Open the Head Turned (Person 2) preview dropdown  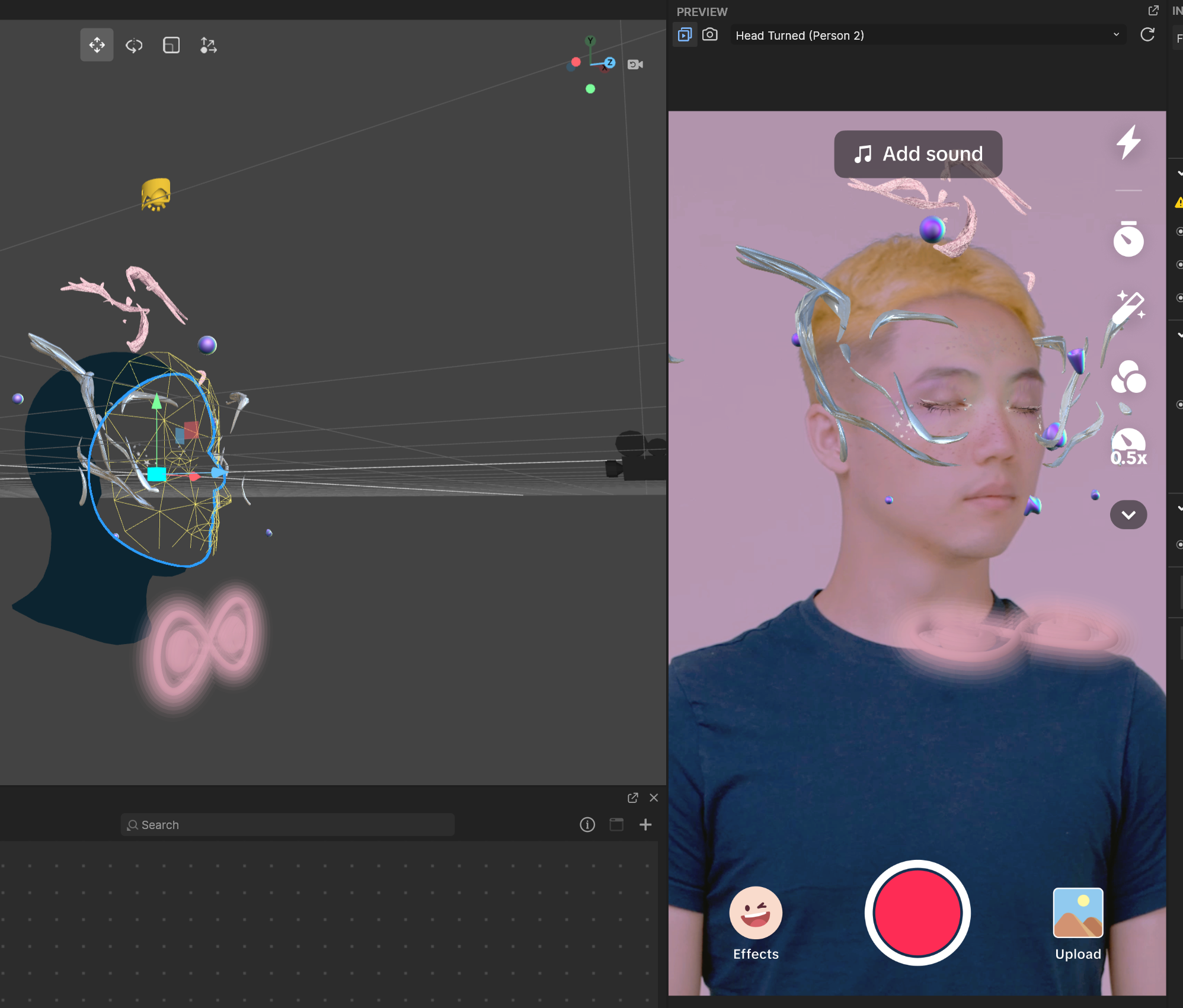[x=928, y=35]
